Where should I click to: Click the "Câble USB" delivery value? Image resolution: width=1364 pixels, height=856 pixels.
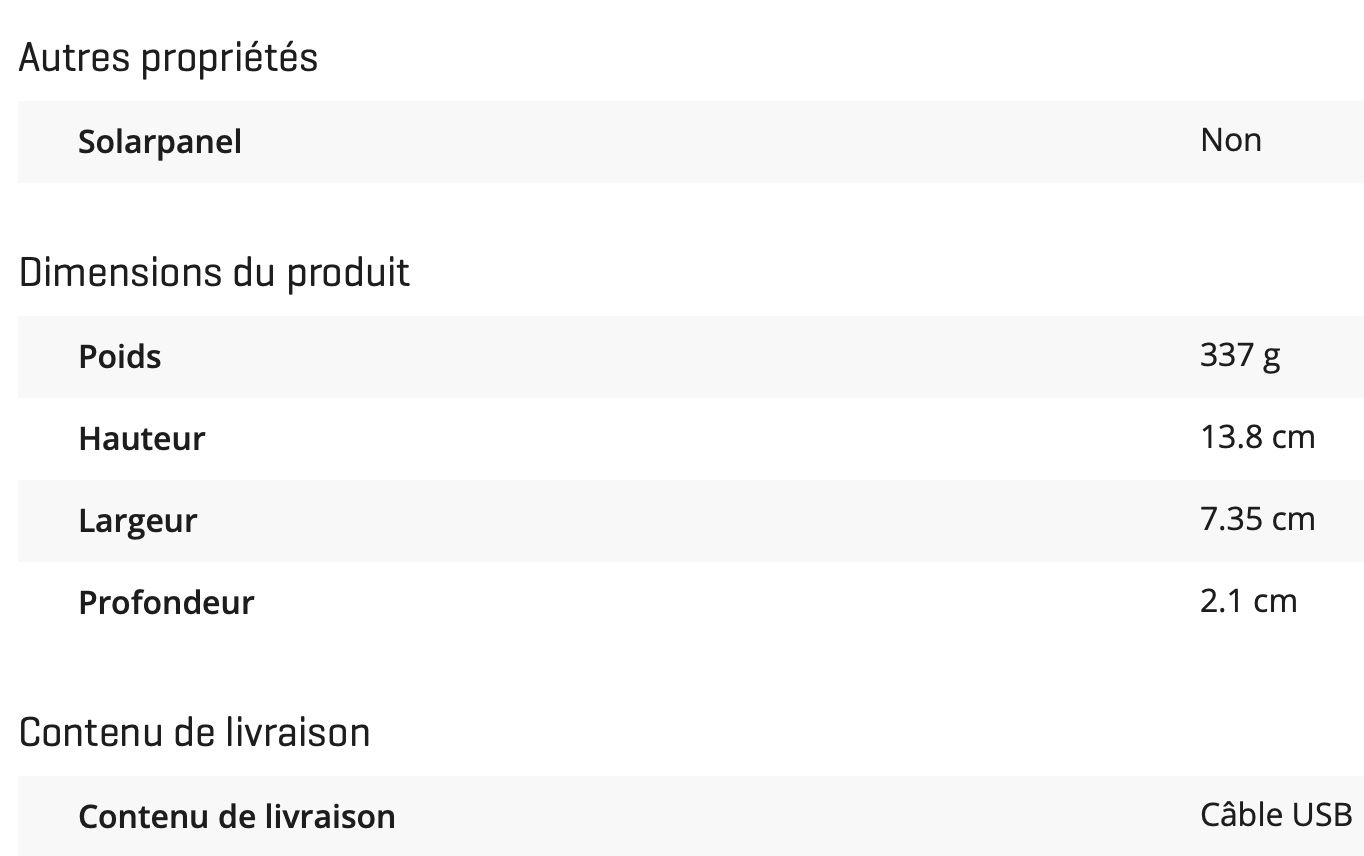(x=1277, y=814)
